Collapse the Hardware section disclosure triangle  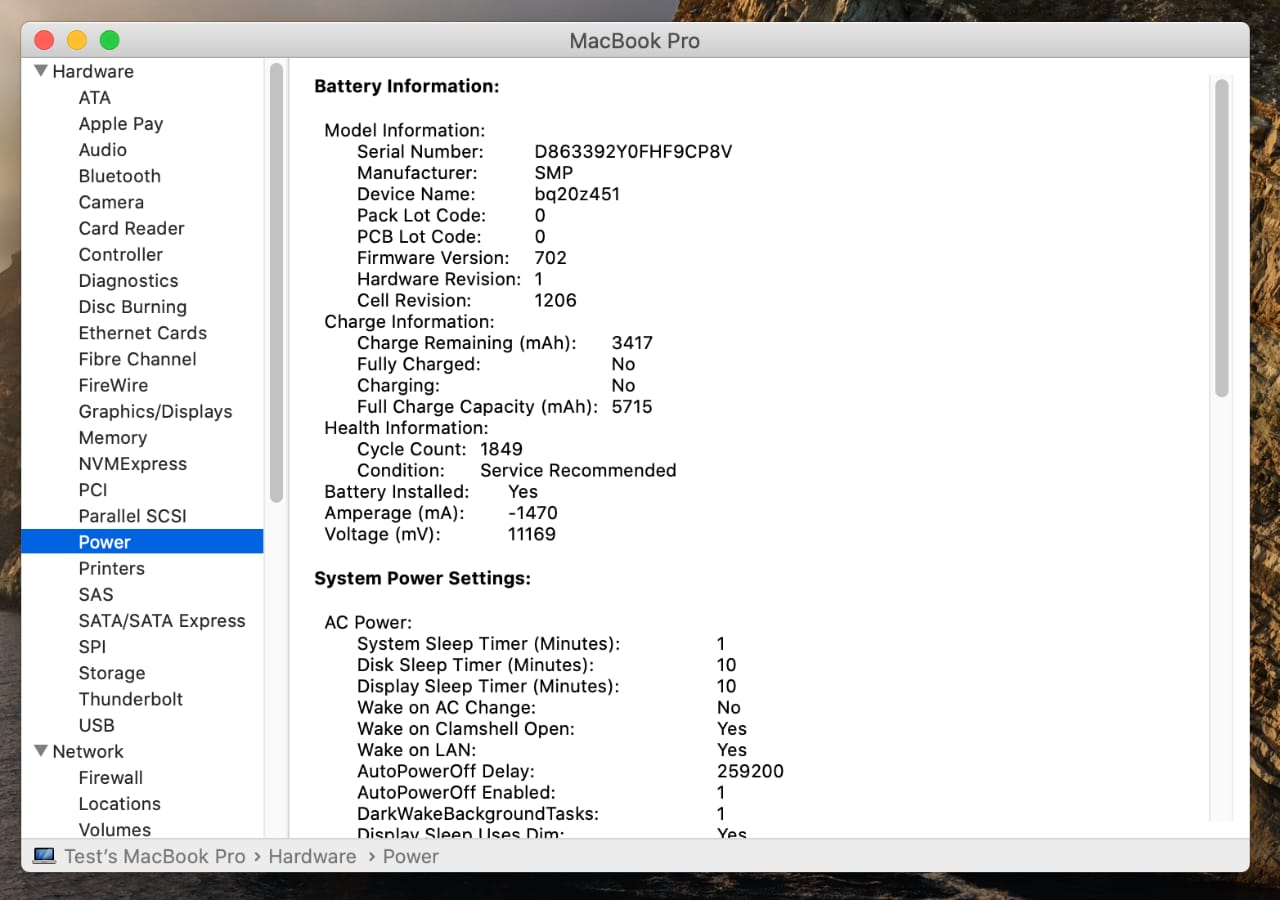(41, 71)
